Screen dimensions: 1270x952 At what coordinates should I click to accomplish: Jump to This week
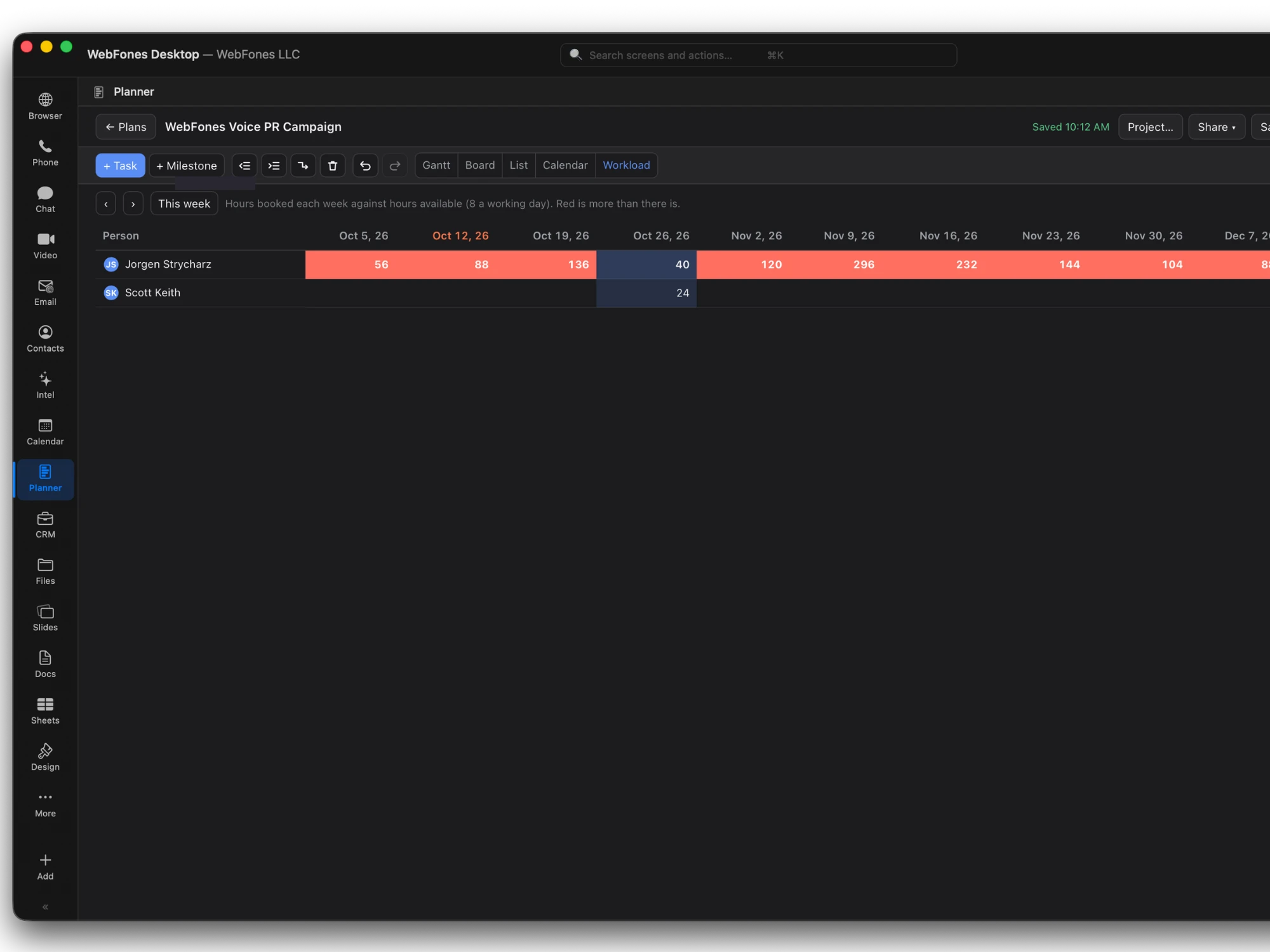pyautogui.click(x=184, y=204)
